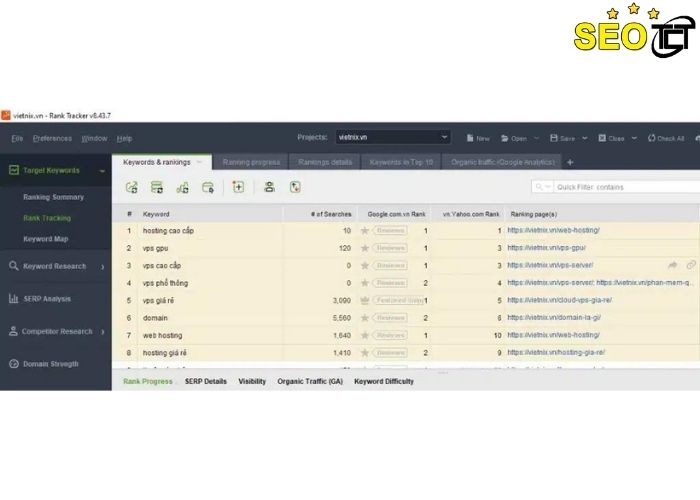
Task: Click the Save project button
Action: (x=562, y=138)
